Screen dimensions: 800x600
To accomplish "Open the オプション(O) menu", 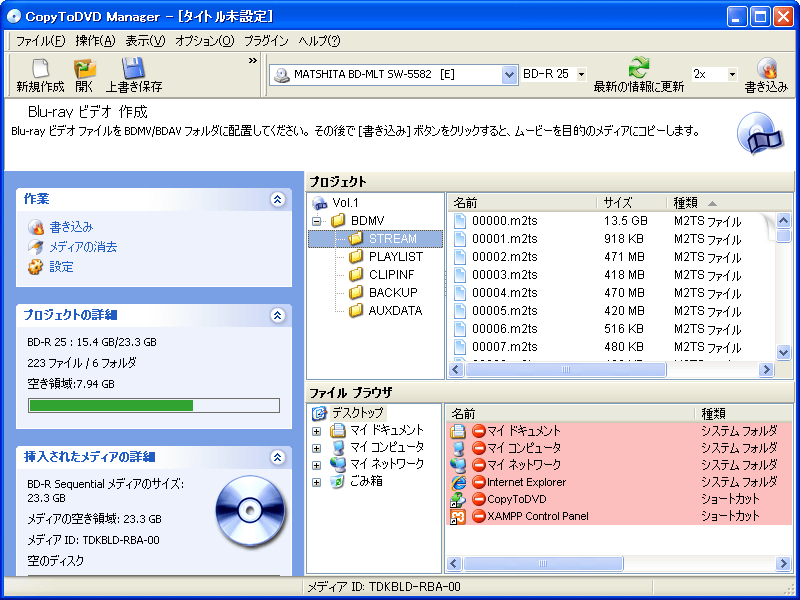I will point(205,41).
